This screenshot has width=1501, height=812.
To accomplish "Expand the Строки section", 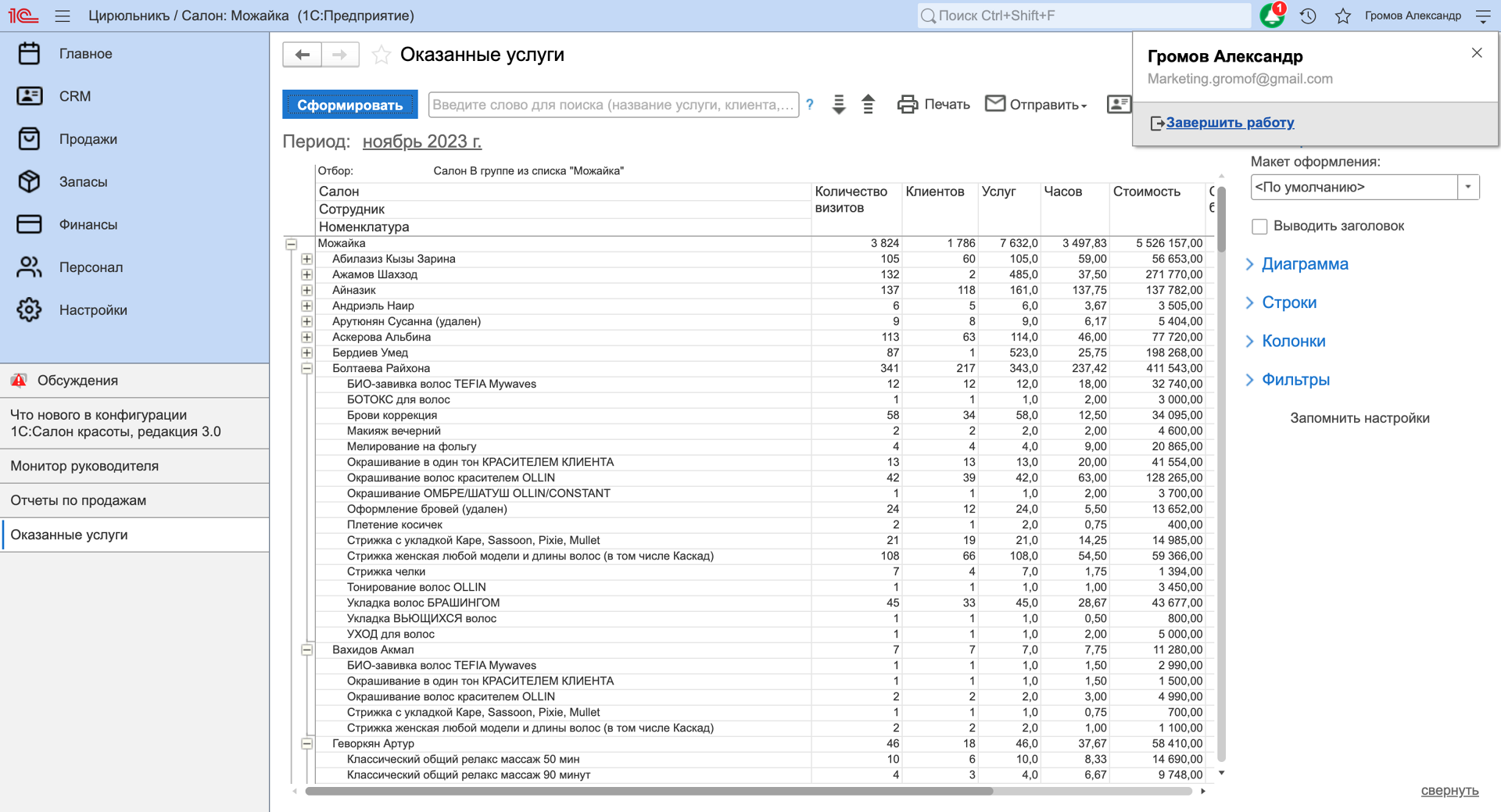I will click(1289, 302).
